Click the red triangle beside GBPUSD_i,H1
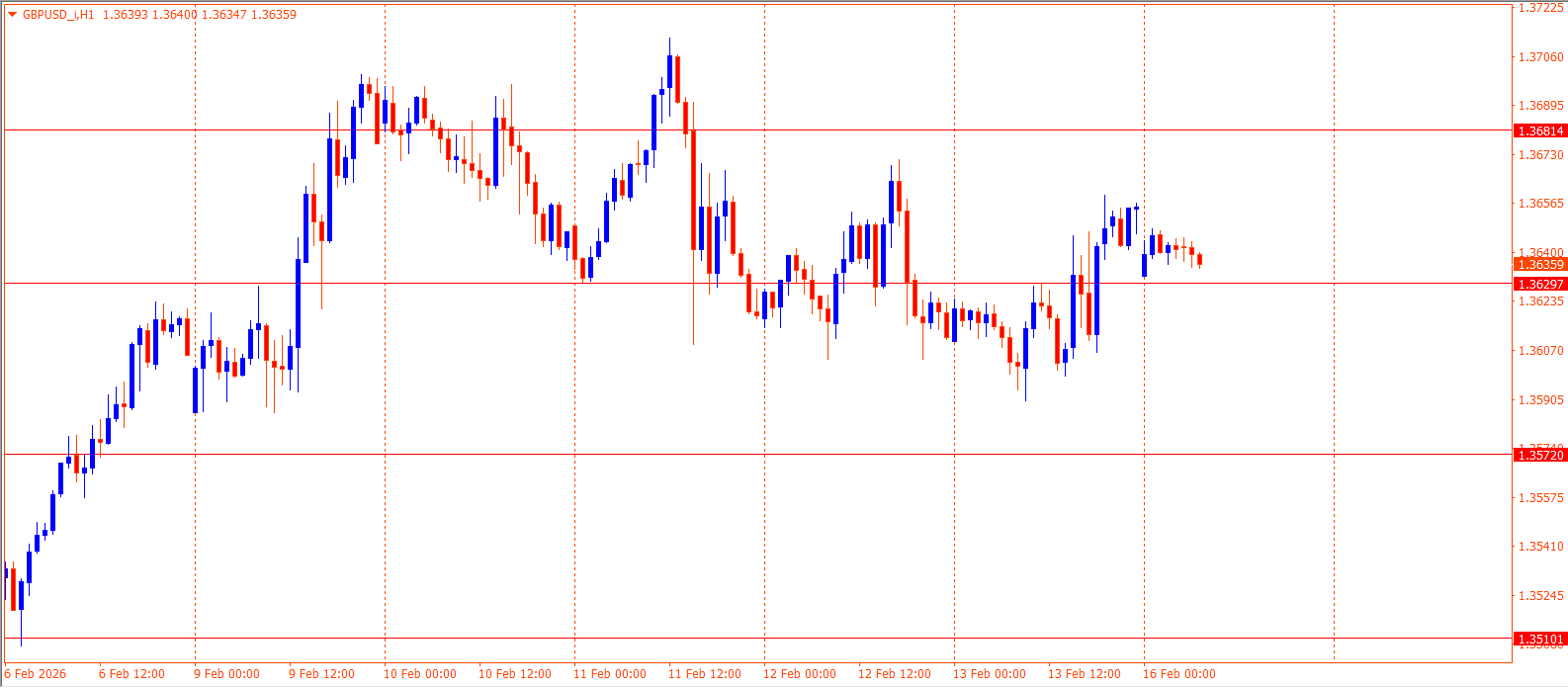Viewport: 1568px width, 688px height. (x=12, y=15)
